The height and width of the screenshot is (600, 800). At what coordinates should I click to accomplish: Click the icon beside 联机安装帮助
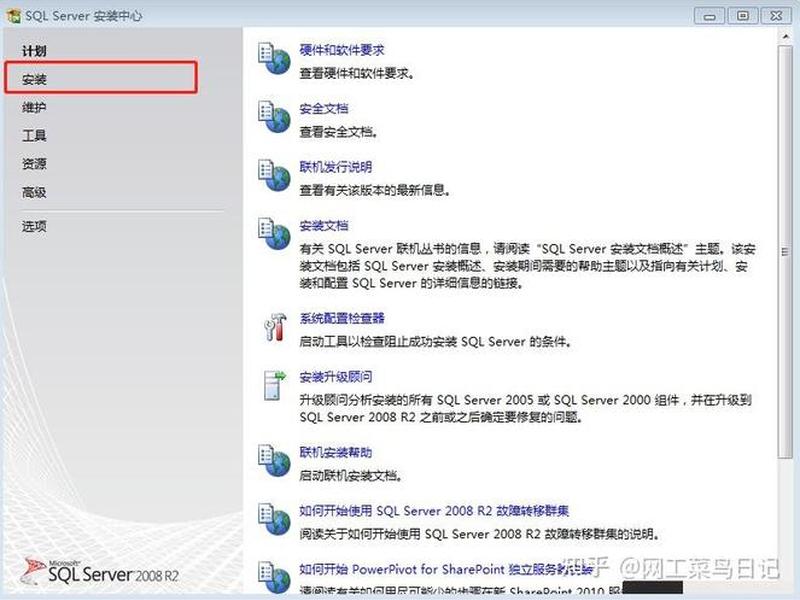point(274,461)
